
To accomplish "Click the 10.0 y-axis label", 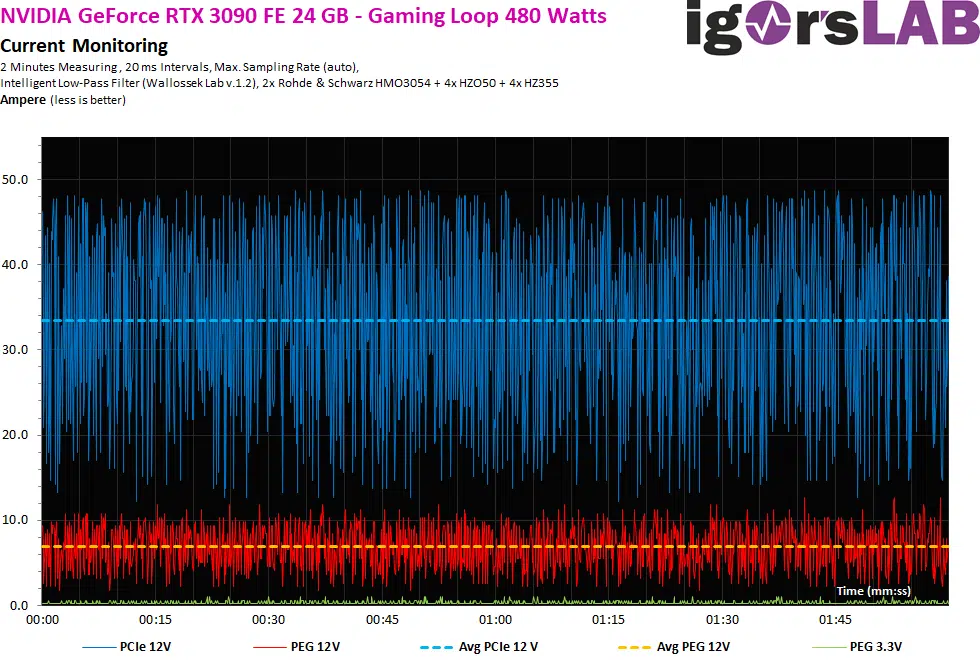I will point(15,520).
